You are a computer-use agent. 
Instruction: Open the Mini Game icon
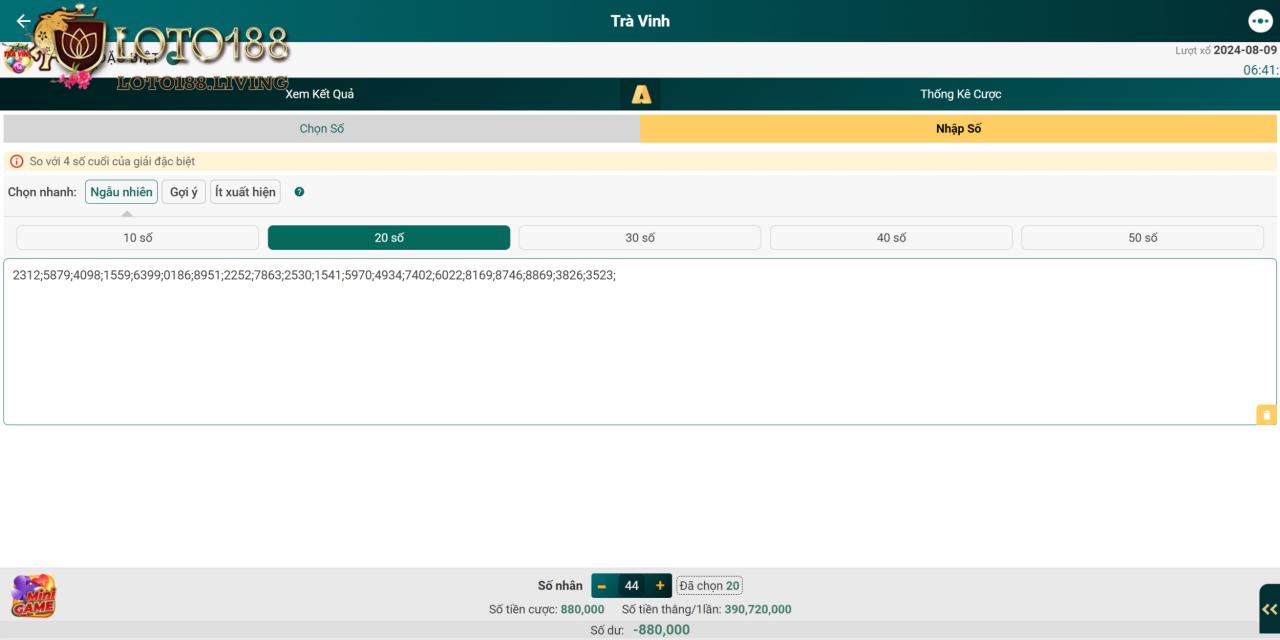(33, 596)
